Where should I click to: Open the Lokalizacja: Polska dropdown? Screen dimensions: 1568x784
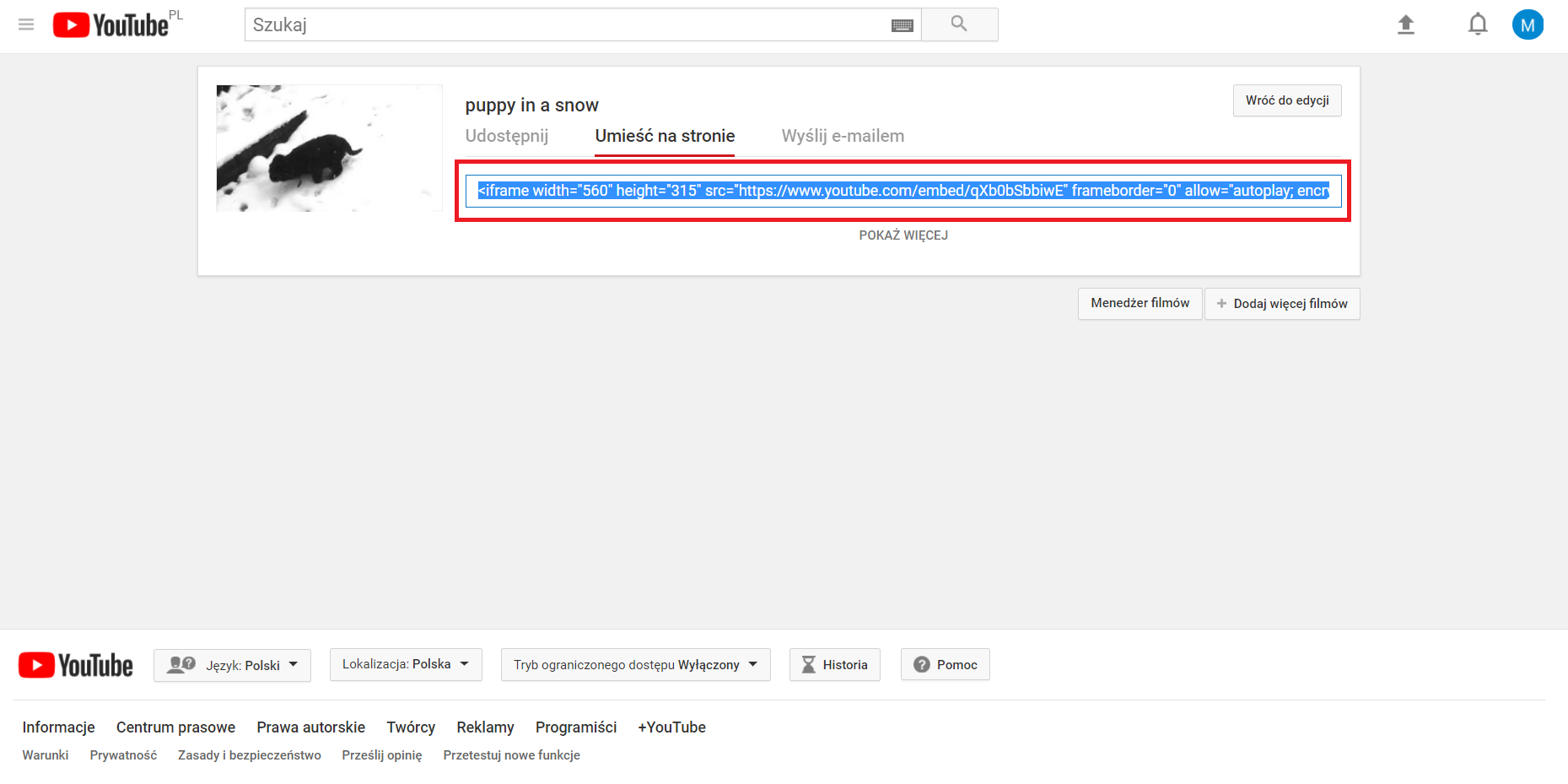pyautogui.click(x=406, y=664)
